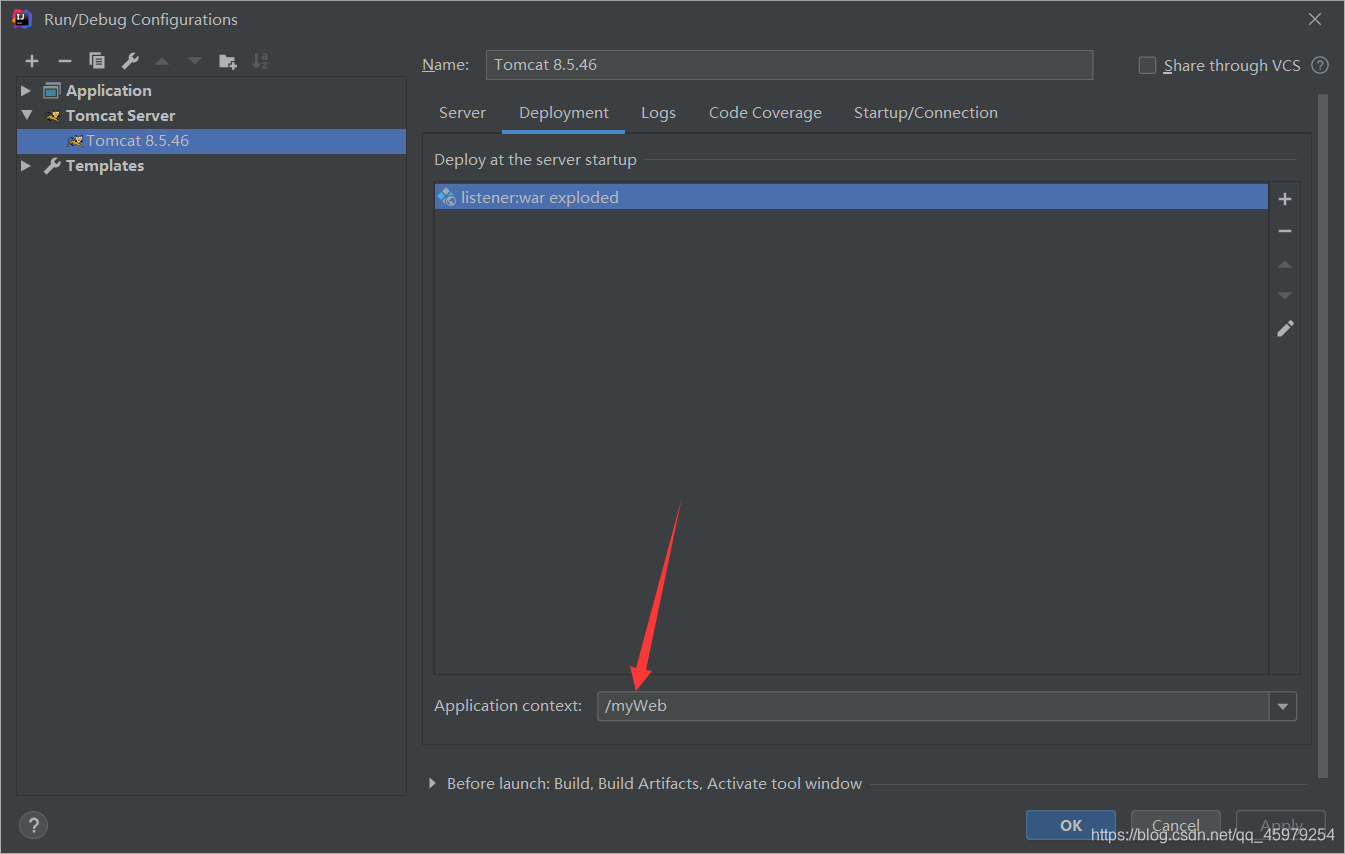
Task: Open Application context dropdown arrow
Action: pyautogui.click(x=1283, y=706)
